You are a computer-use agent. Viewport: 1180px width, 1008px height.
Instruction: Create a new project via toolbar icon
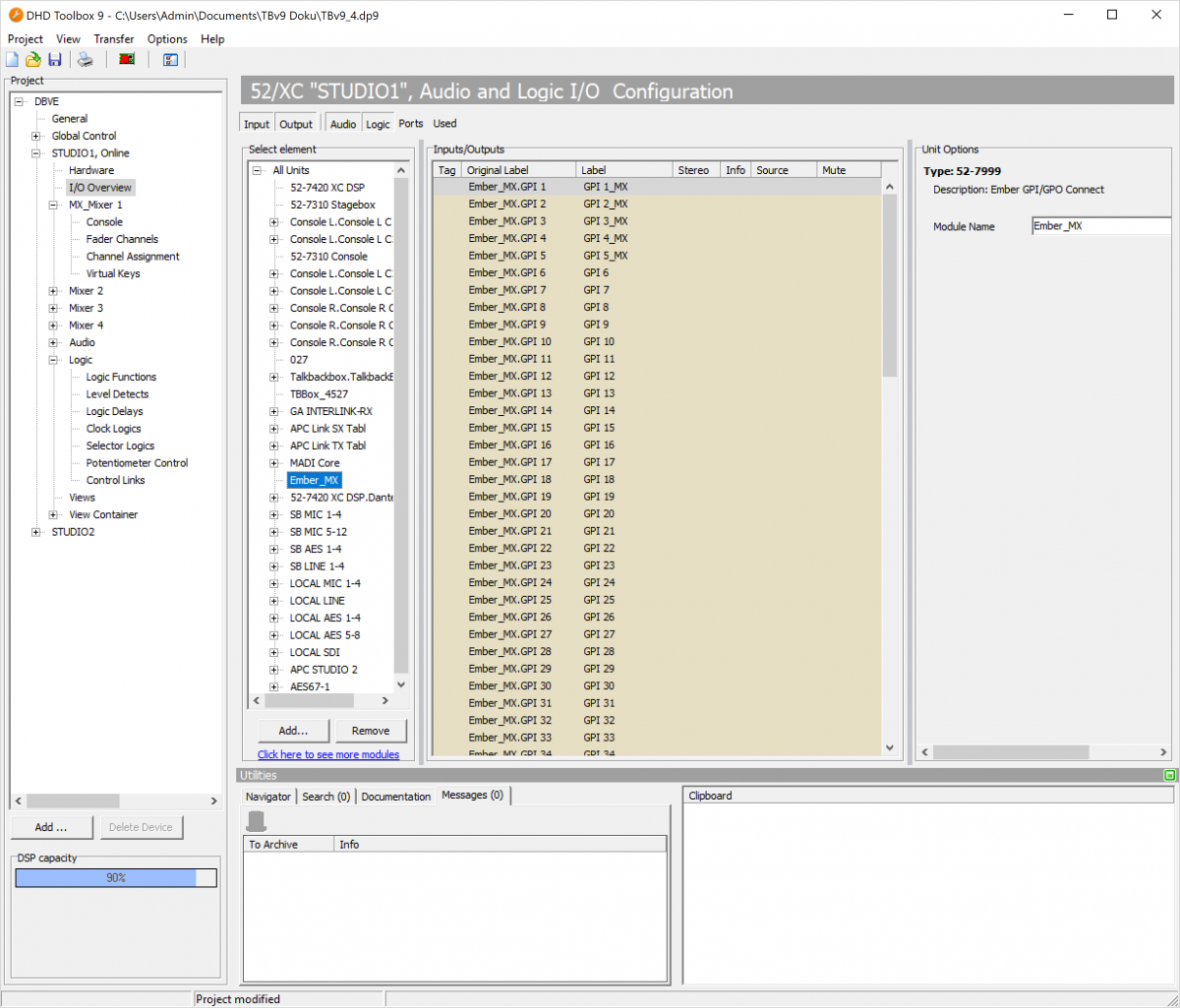(x=11, y=59)
